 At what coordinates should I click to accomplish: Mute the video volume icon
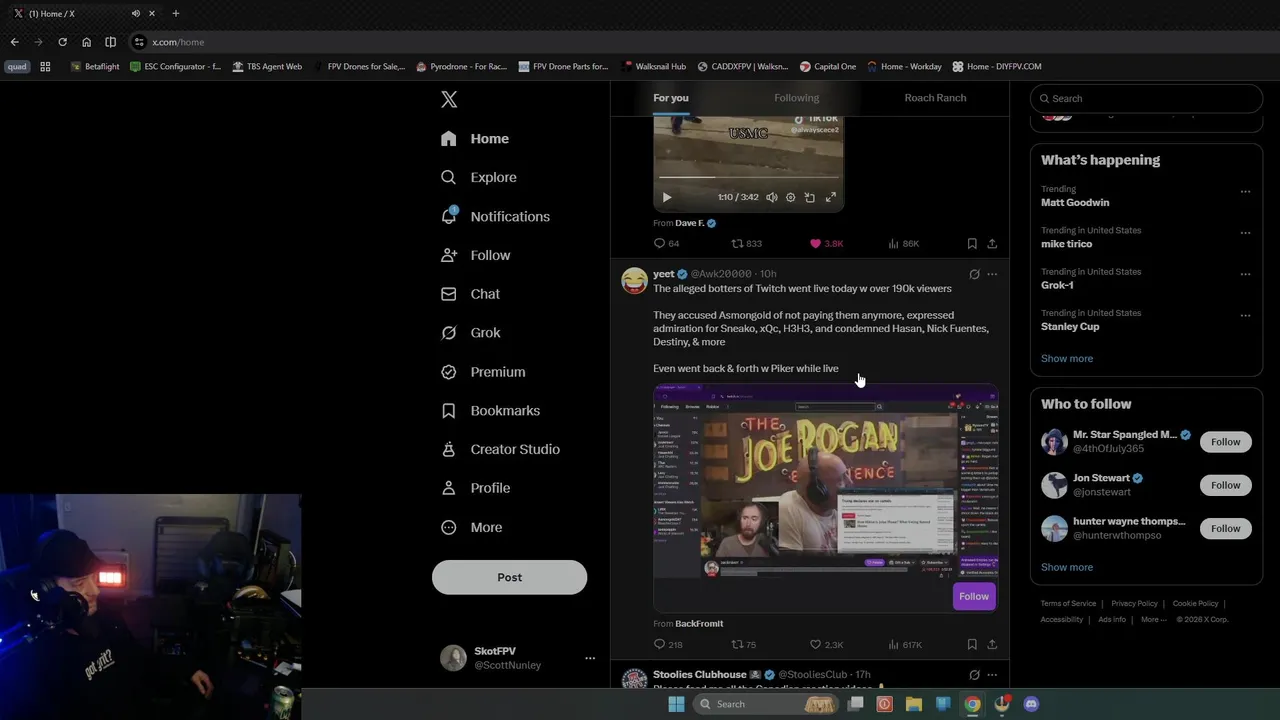point(772,197)
